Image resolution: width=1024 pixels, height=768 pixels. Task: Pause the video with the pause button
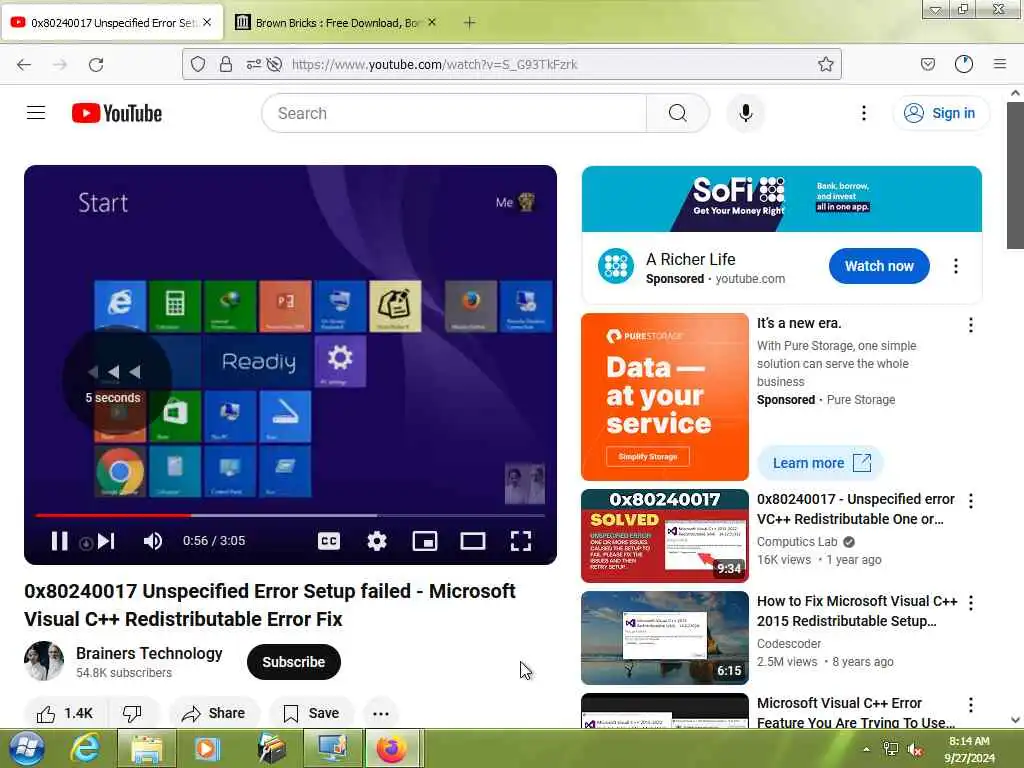[x=59, y=541]
